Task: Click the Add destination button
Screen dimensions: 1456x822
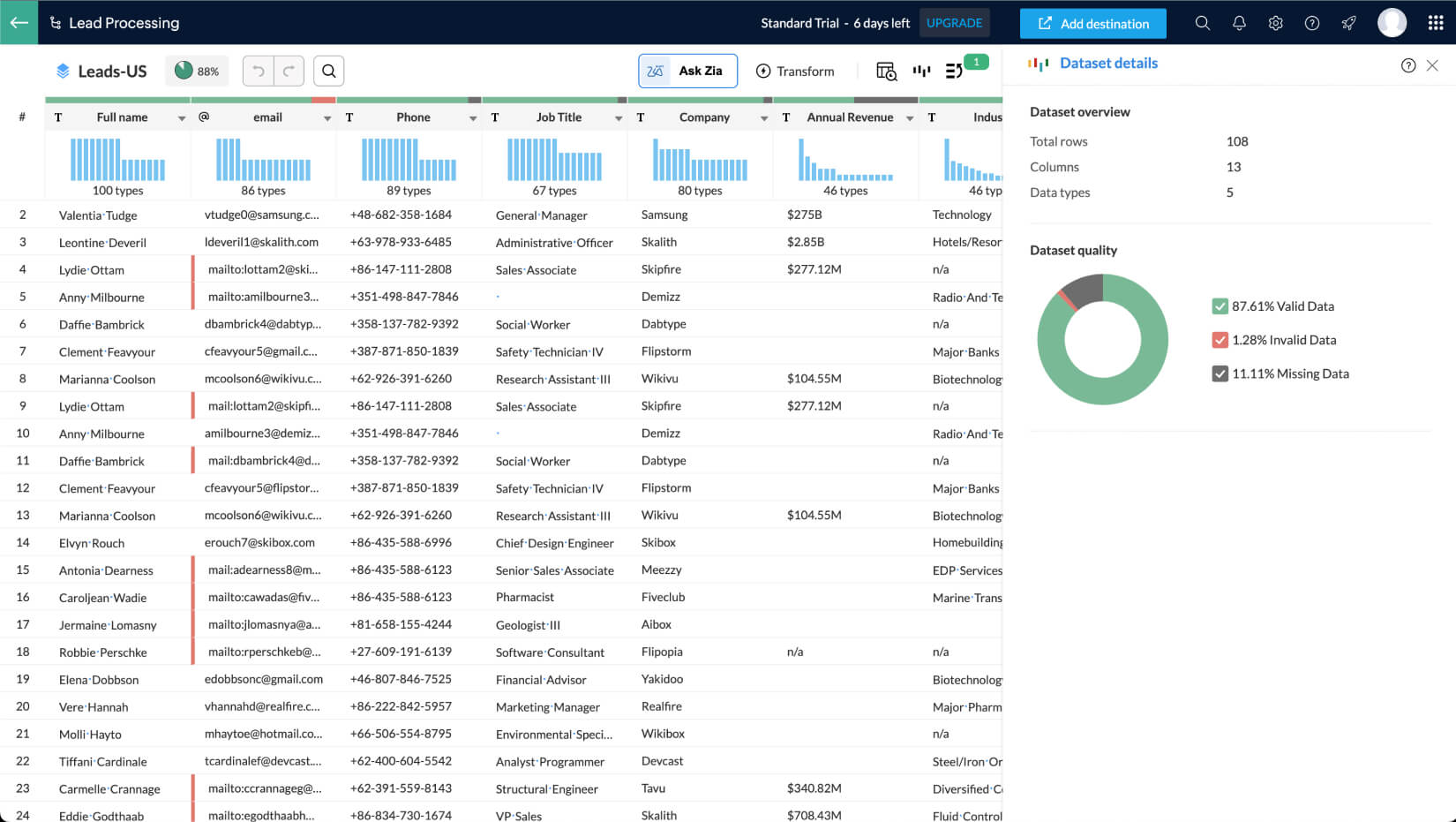Action: coord(1092,24)
